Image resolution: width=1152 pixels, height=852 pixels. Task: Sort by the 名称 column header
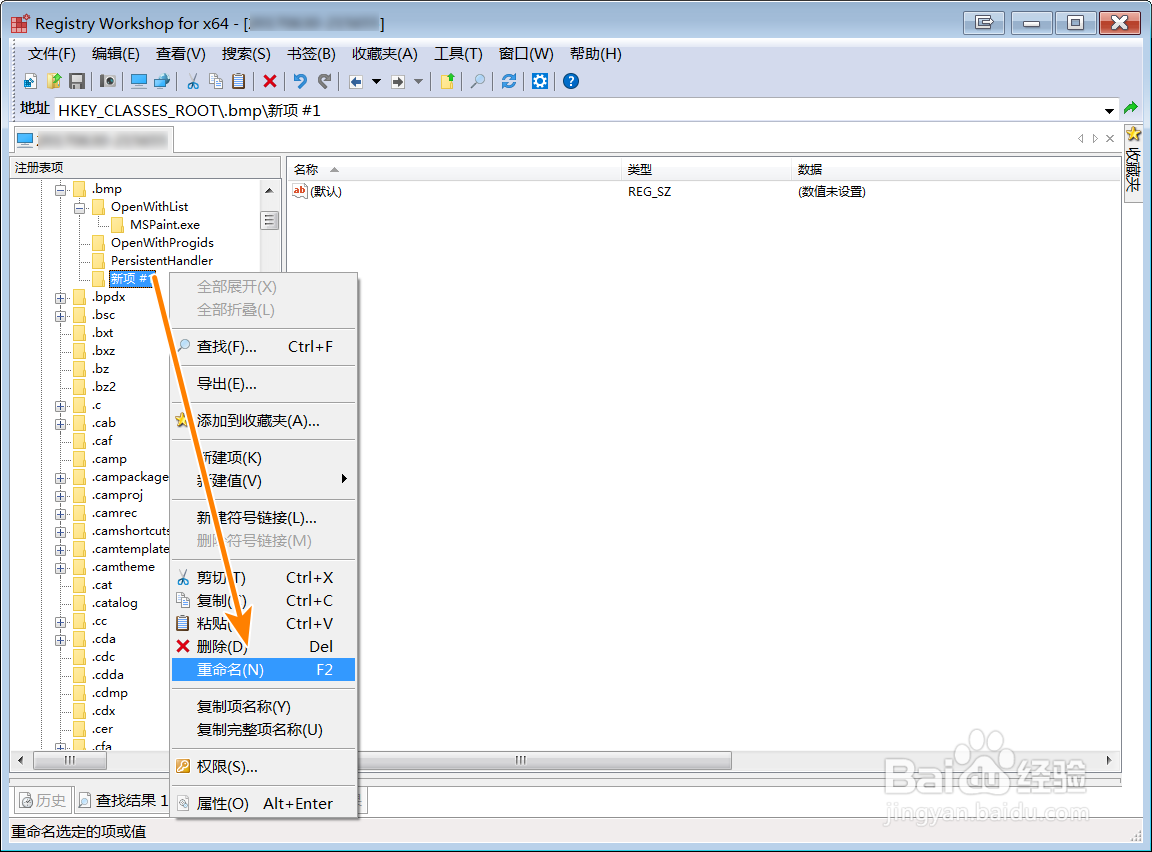click(453, 170)
